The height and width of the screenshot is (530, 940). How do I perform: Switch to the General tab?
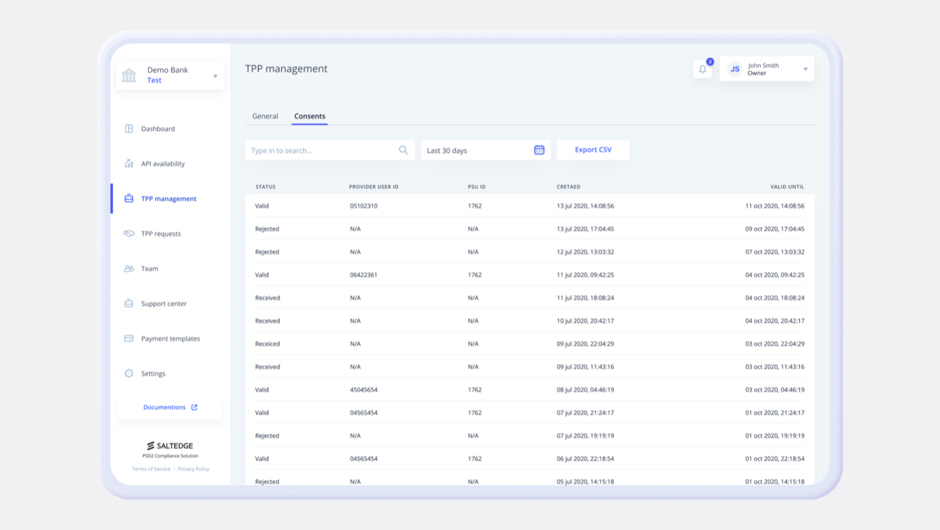pos(265,116)
